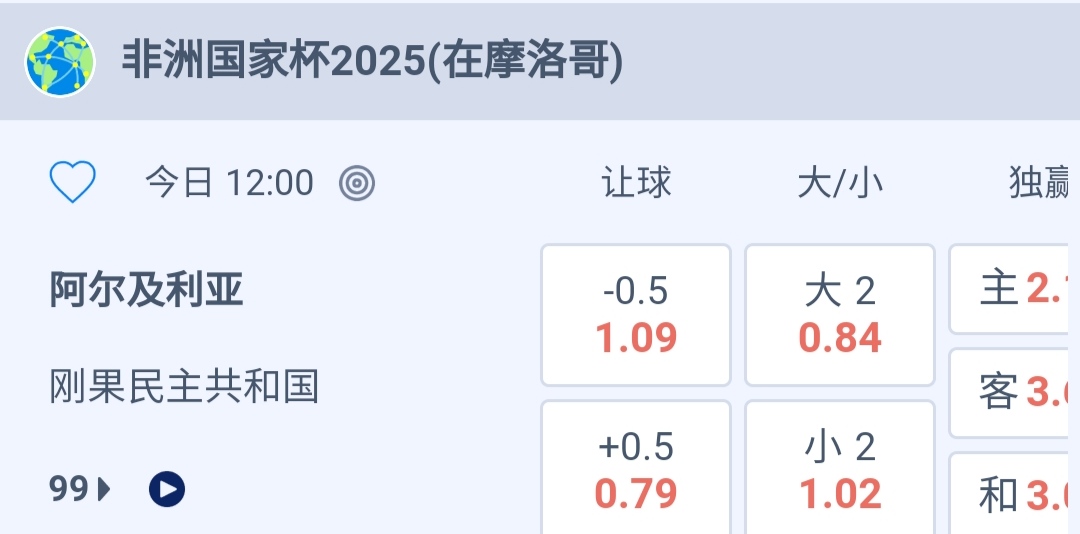Pick the -0.5 handicap odds 1.09
The image size is (1080, 534).
tap(636, 315)
